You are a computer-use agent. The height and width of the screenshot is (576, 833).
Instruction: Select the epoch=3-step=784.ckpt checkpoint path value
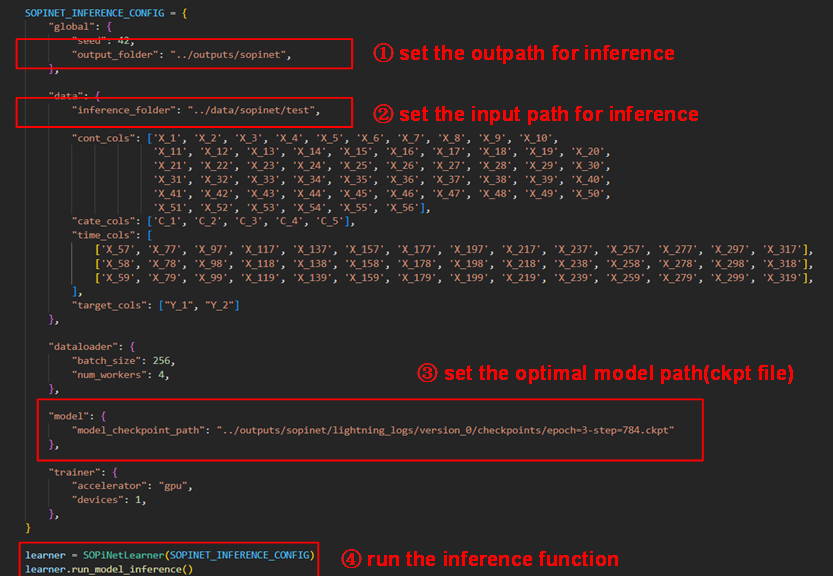click(x=445, y=430)
